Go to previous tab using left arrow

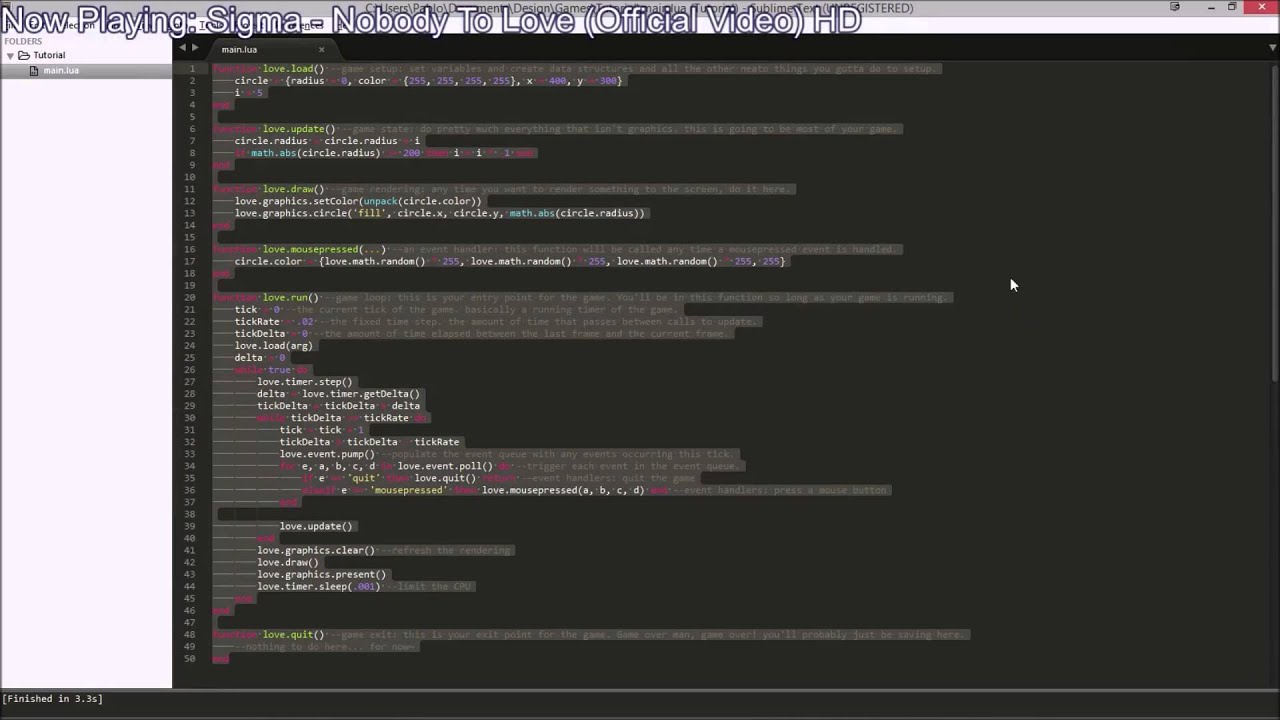(x=183, y=48)
